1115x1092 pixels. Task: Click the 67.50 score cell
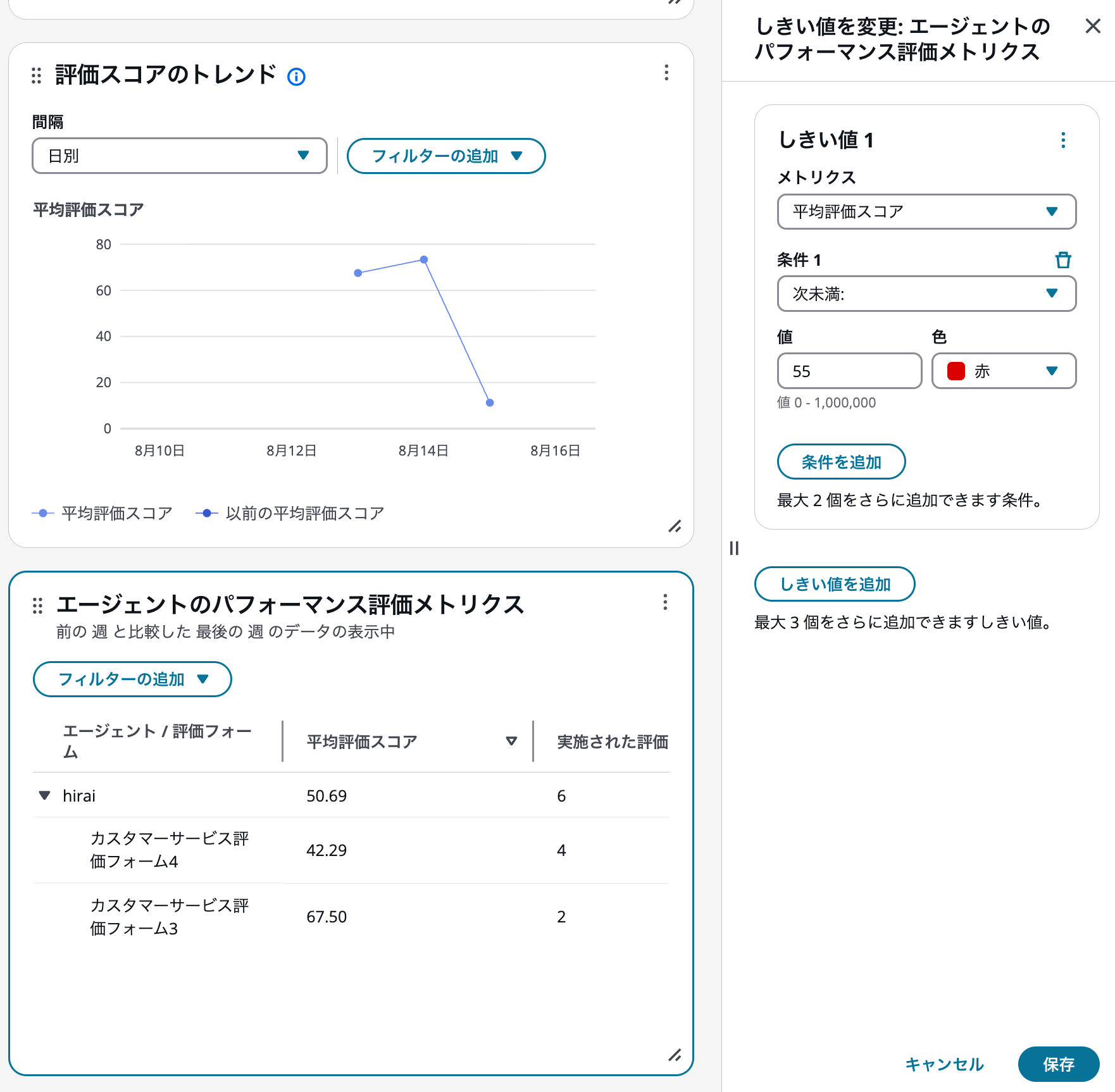pos(327,917)
